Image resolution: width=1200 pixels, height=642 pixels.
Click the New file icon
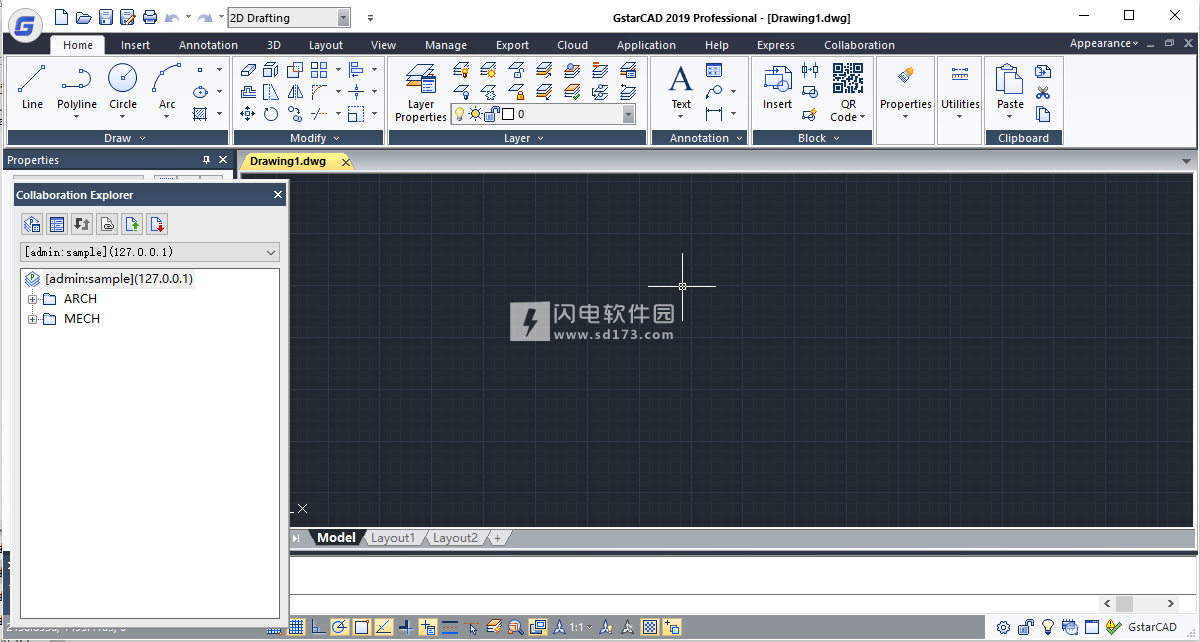pos(62,17)
